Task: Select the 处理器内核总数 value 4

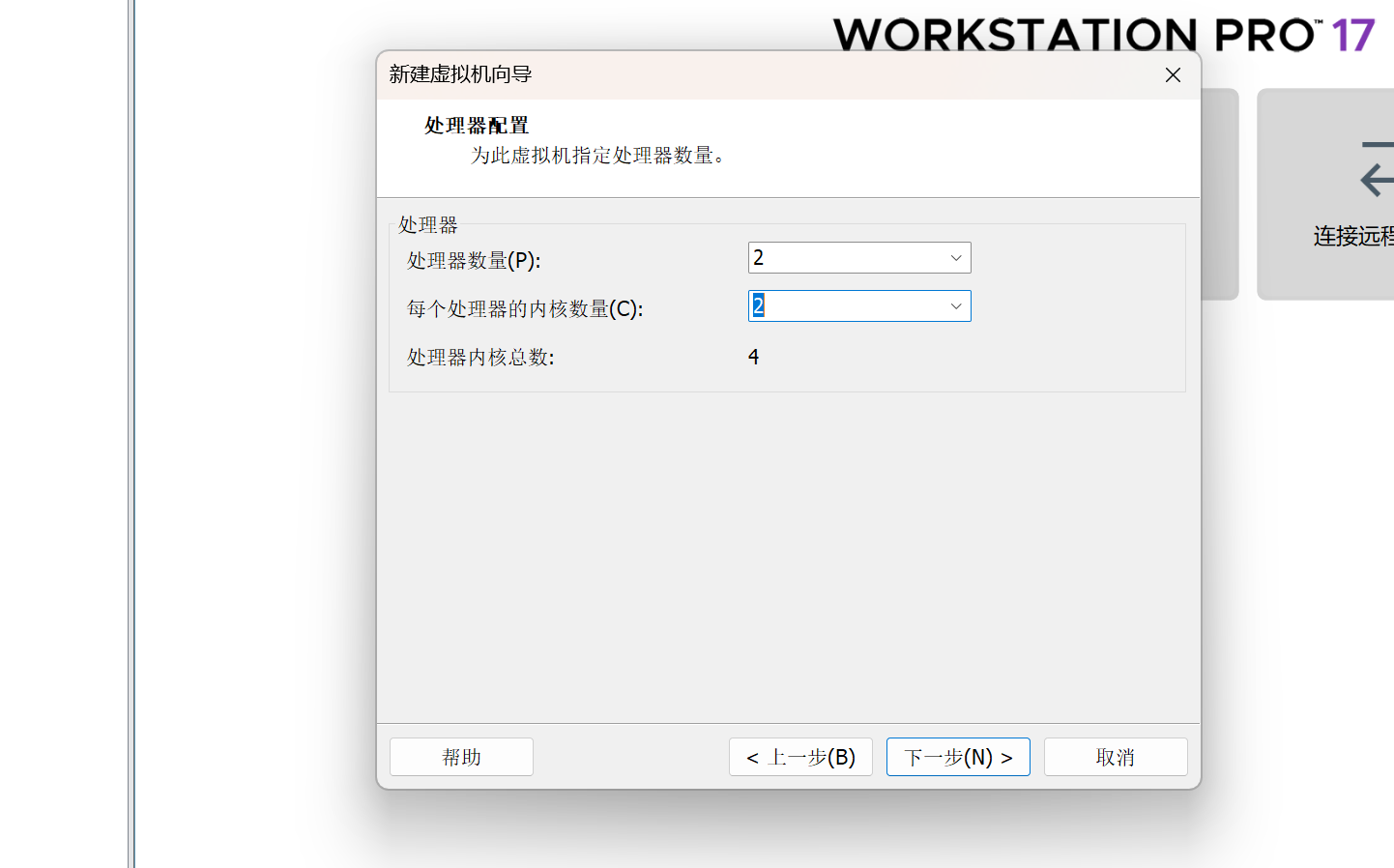Action: point(753,357)
